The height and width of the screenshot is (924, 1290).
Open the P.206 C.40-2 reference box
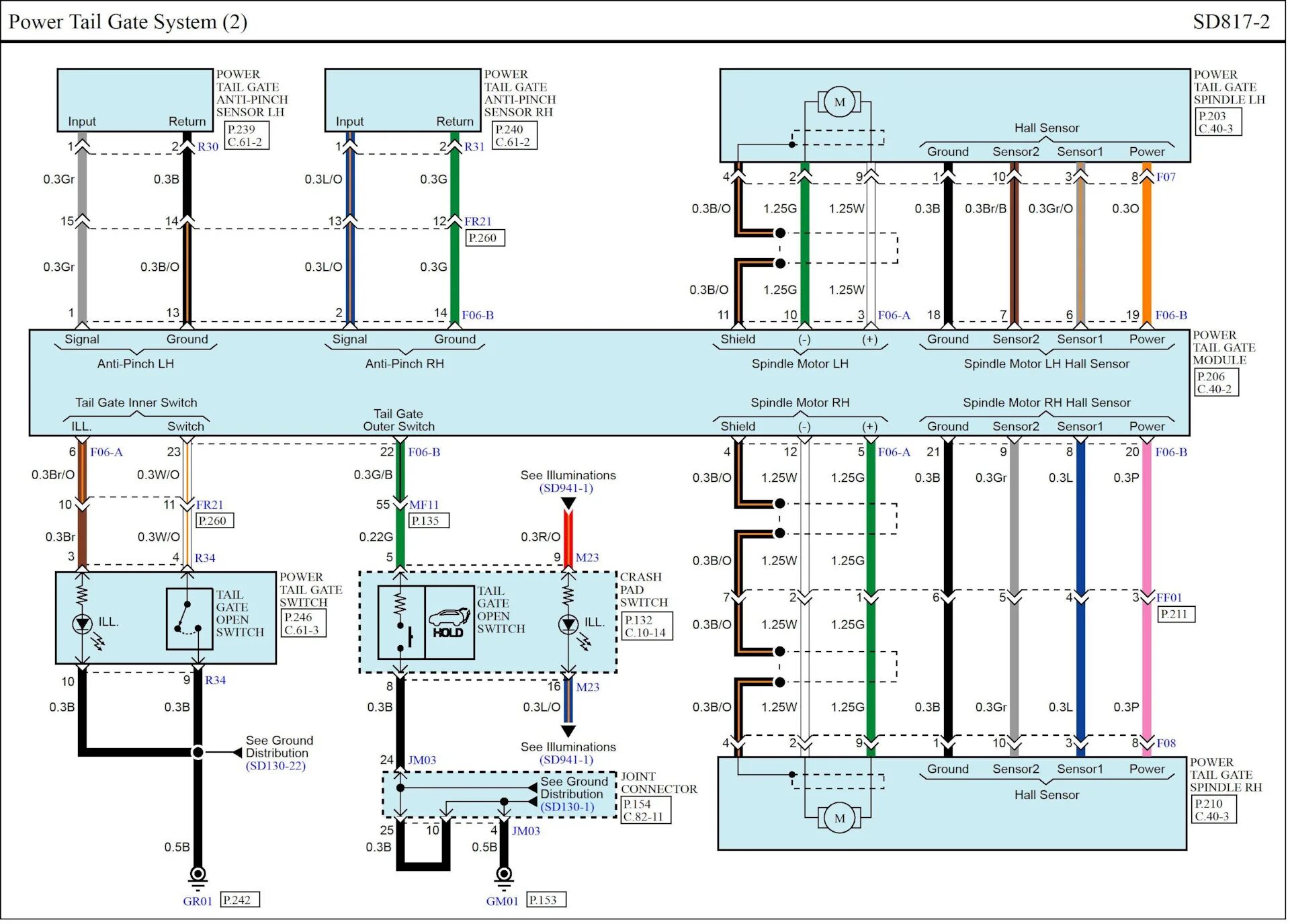(1216, 382)
